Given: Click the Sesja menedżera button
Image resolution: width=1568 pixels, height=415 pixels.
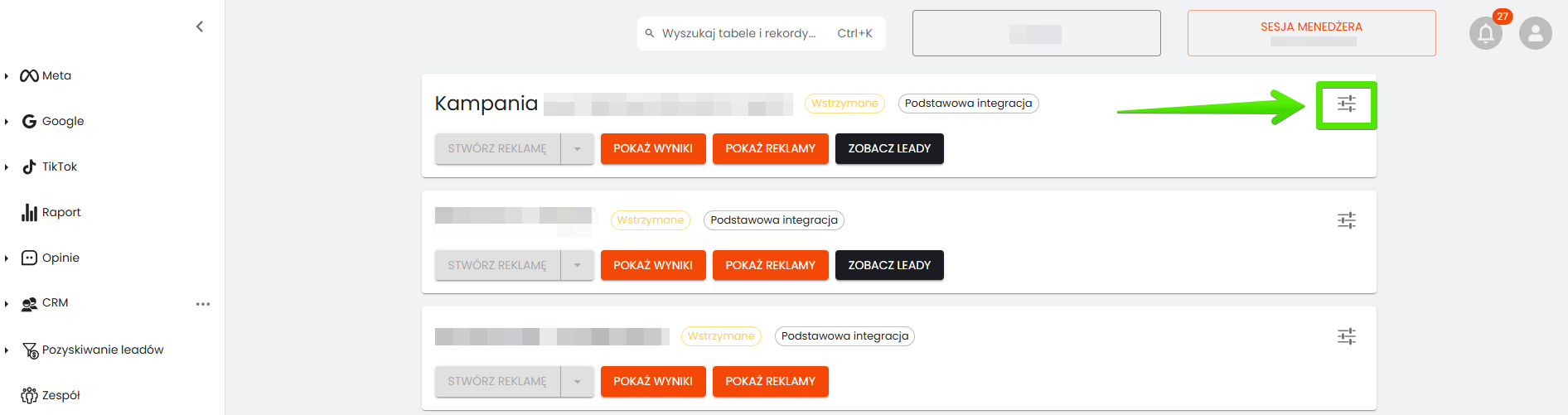Looking at the screenshot, I should (x=1311, y=33).
